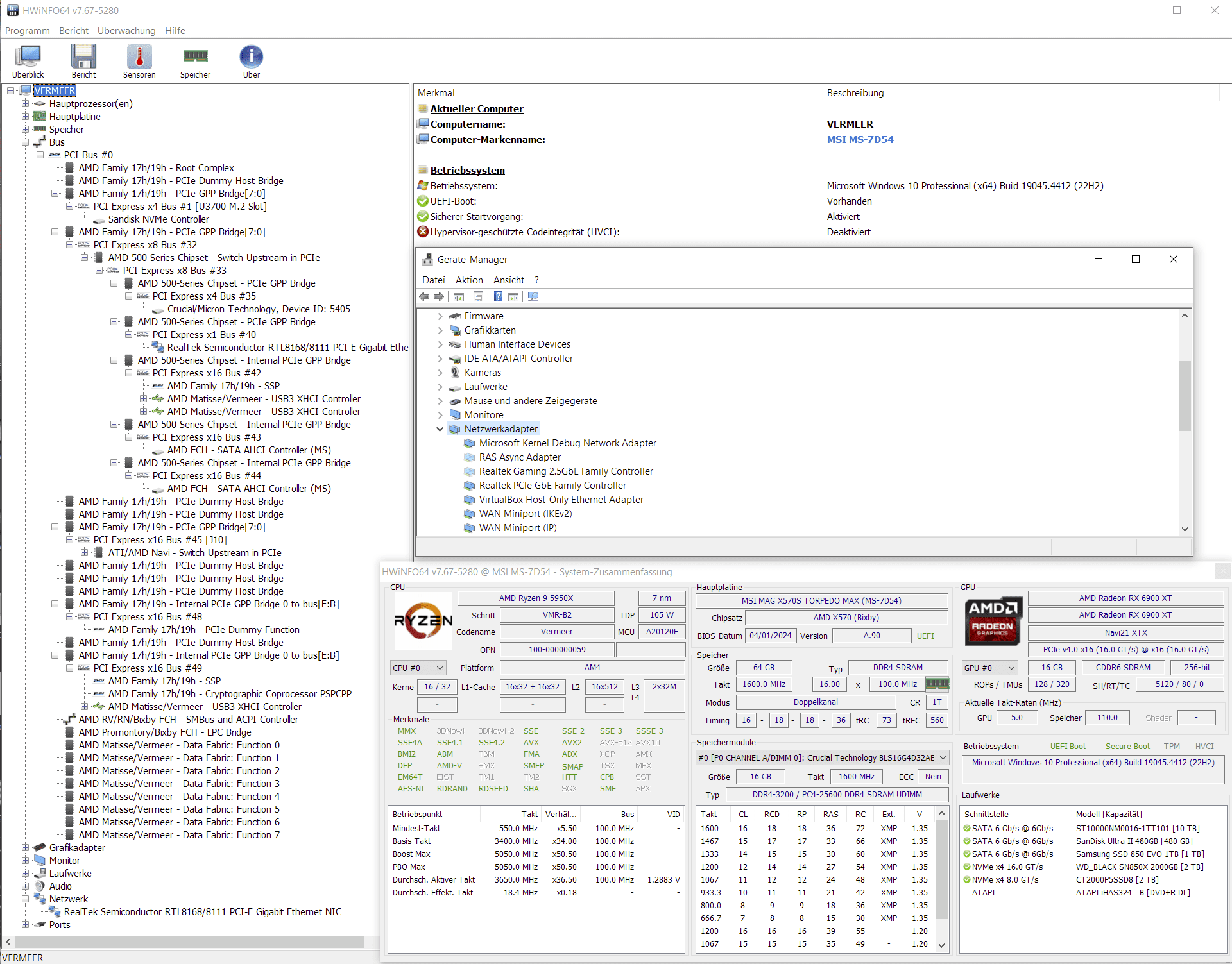This screenshot has width=1232, height=964.
Task: Open the Überwachung menu
Action: click(126, 31)
